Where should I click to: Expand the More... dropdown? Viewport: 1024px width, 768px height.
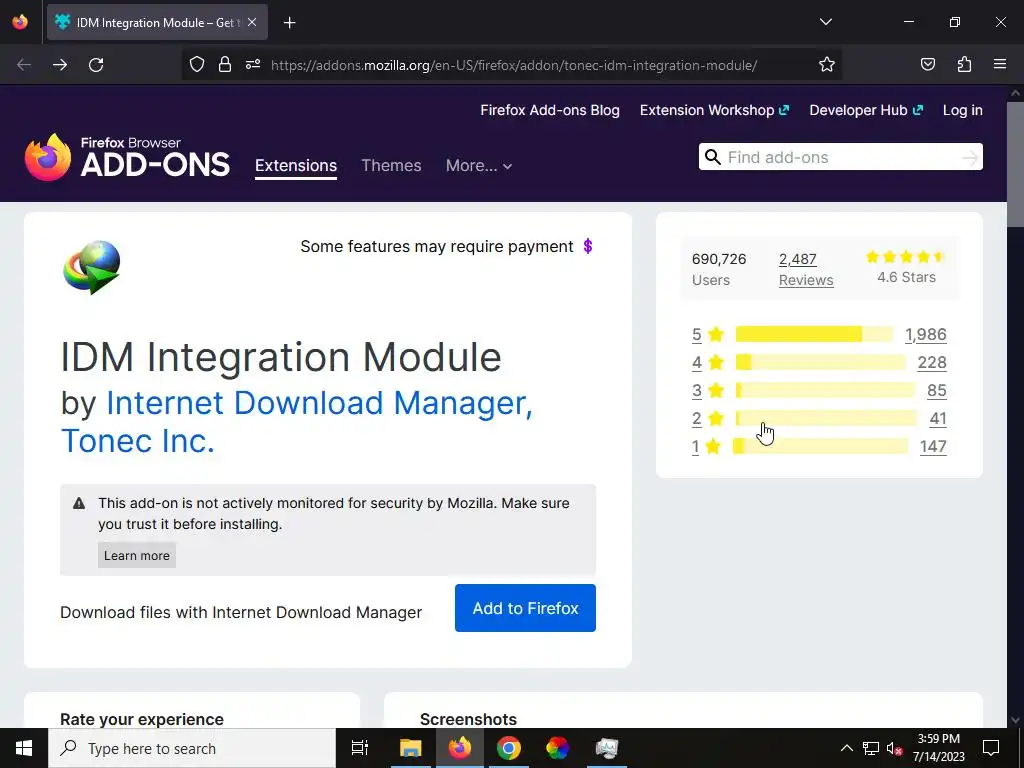pos(479,166)
